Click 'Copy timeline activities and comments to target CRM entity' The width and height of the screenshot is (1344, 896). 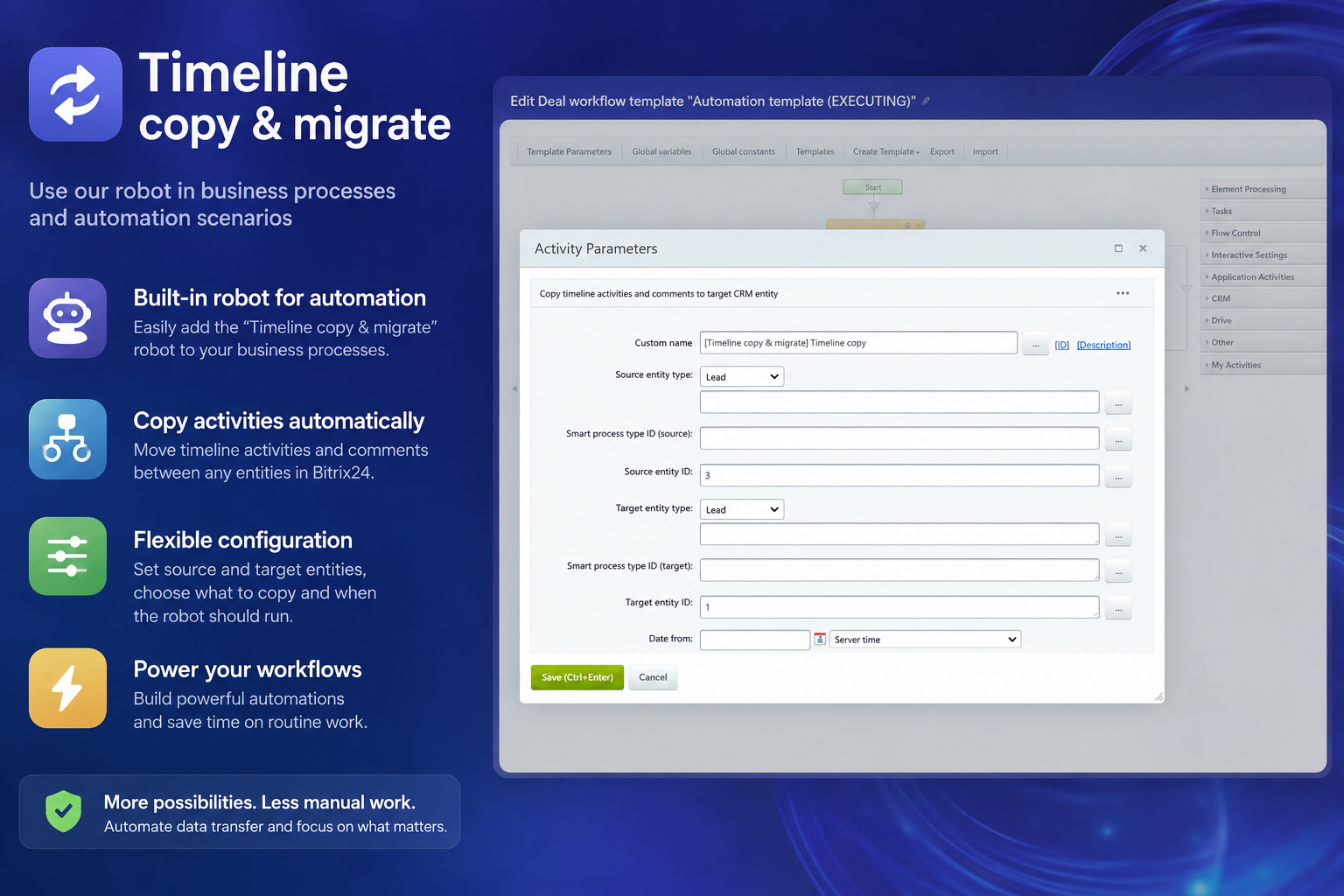click(659, 294)
